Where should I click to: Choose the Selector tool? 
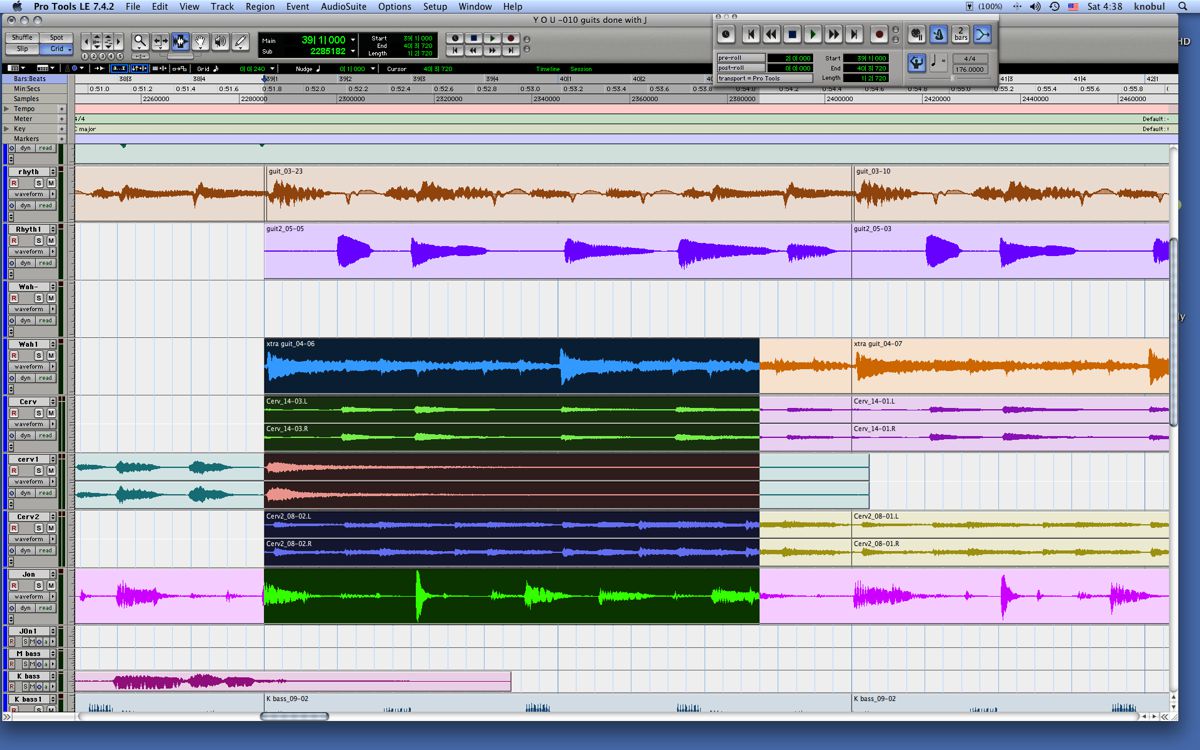pyautogui.click(x=180, y=42)
